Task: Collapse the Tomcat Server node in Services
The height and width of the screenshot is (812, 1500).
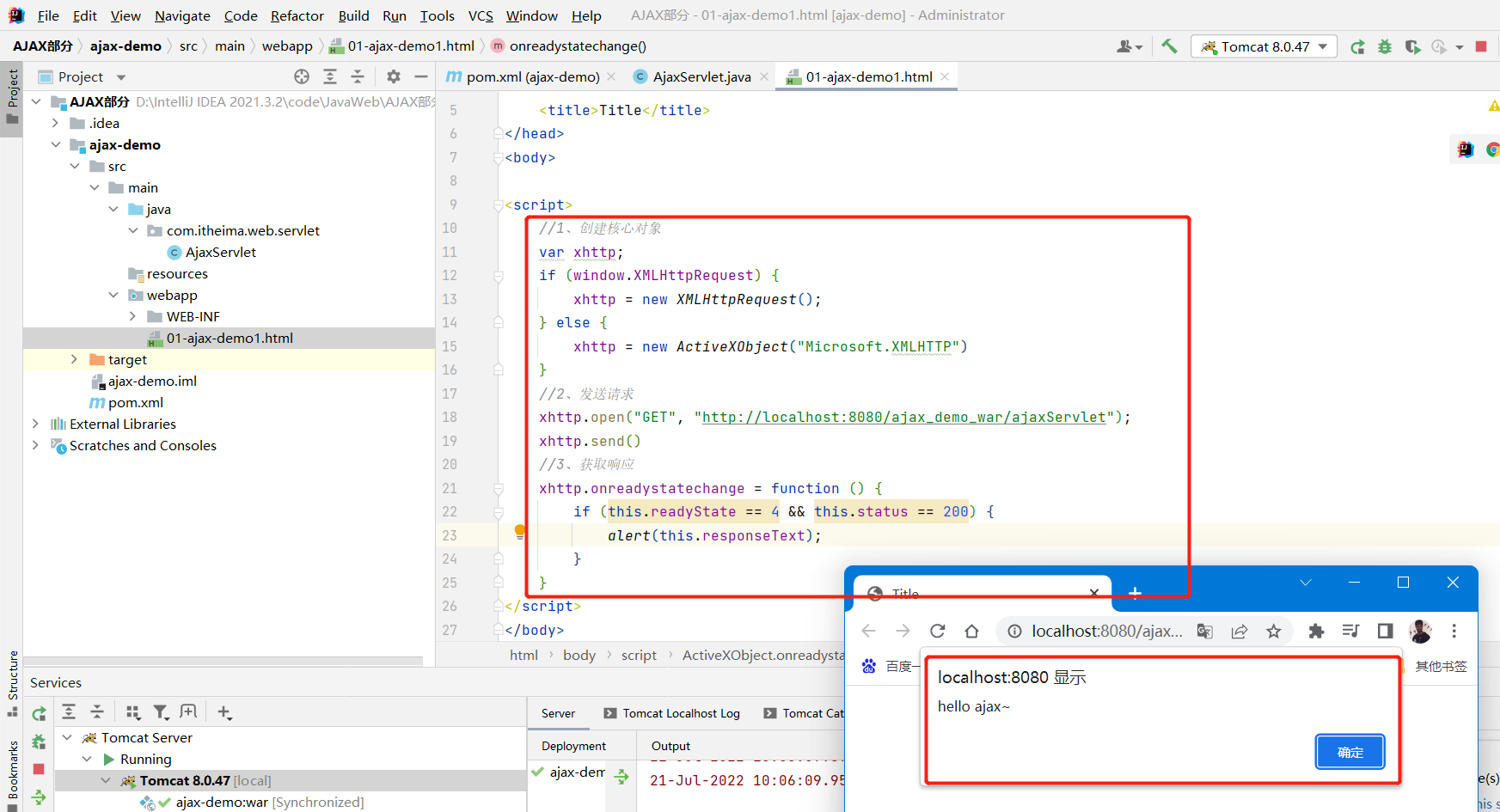Action: (67, 737)
